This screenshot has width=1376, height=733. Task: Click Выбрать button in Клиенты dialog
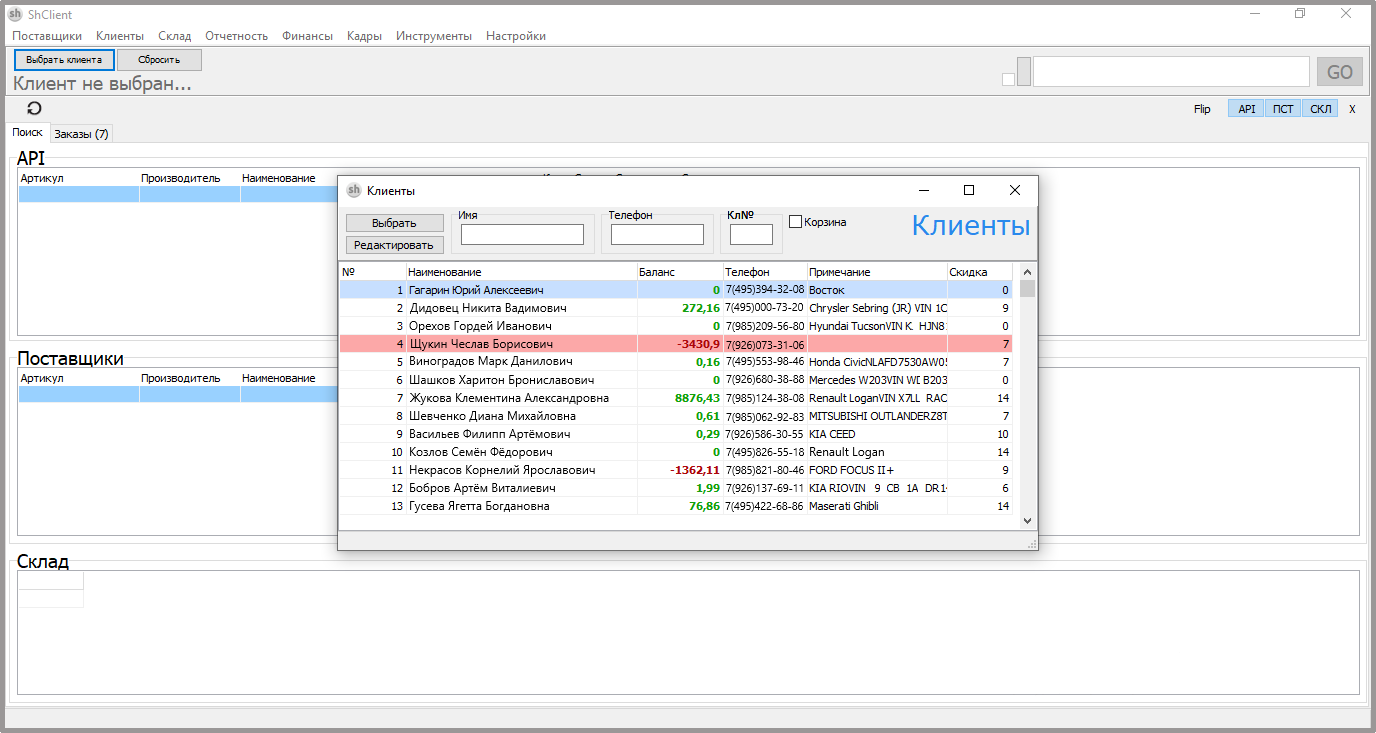pyautogui.click(x=395, y=223)
